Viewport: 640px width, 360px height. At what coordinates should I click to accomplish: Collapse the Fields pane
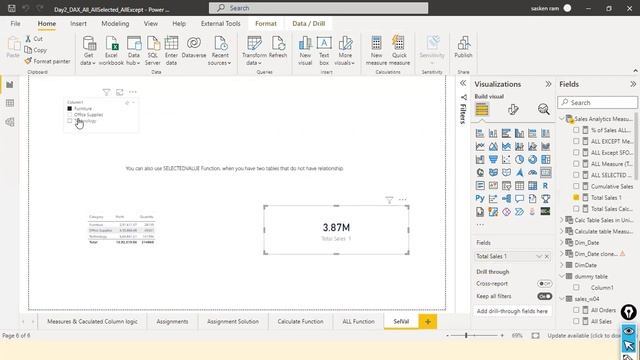point(633,84)
